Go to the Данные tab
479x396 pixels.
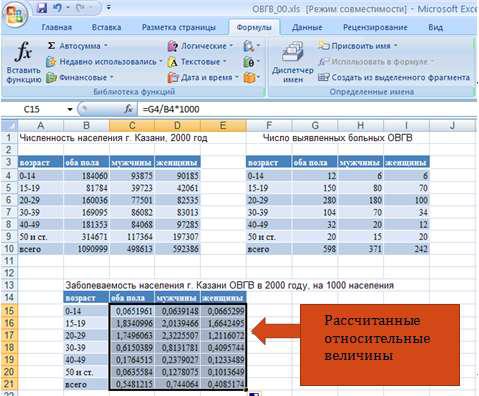point(307,27)
